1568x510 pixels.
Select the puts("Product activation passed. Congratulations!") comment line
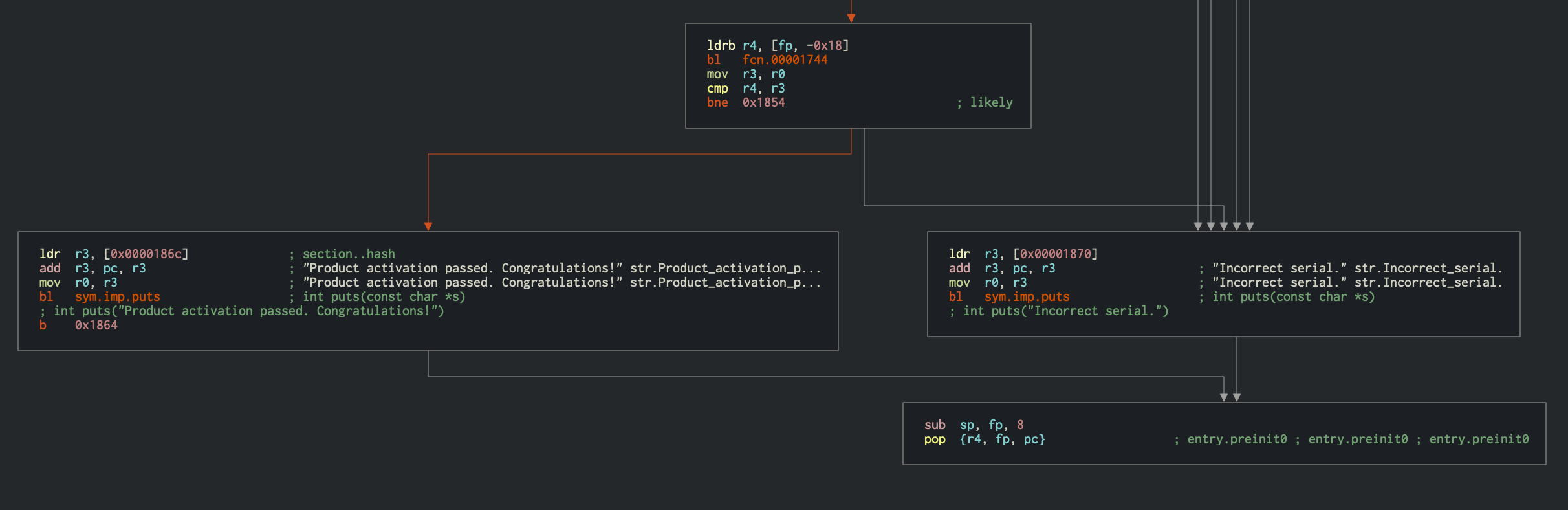242,311
